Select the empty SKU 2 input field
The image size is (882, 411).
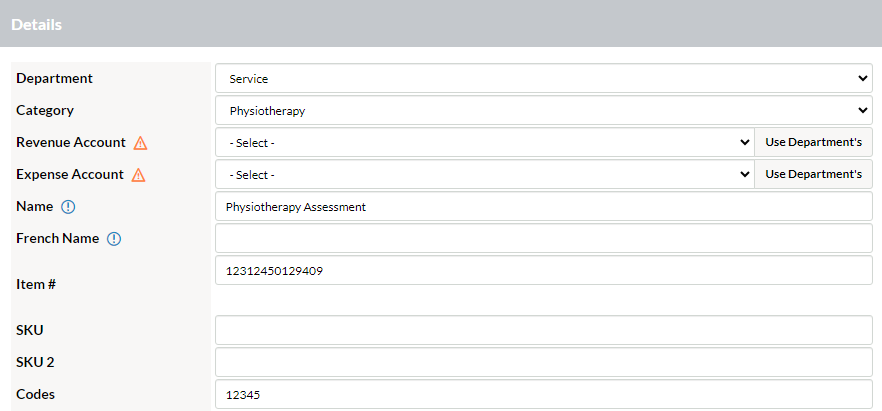(543, 362)
